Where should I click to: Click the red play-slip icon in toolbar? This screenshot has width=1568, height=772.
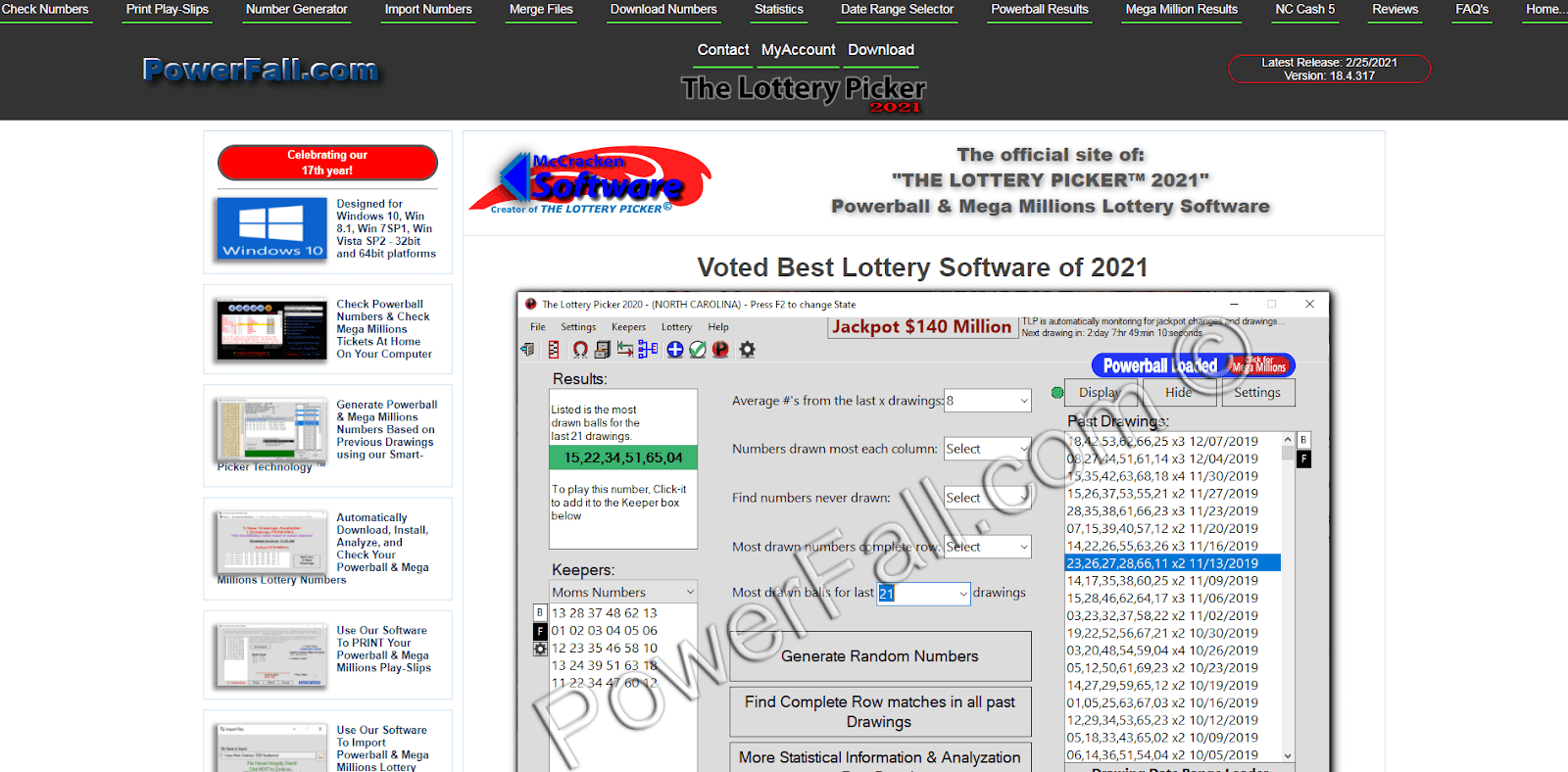point(554,350)
